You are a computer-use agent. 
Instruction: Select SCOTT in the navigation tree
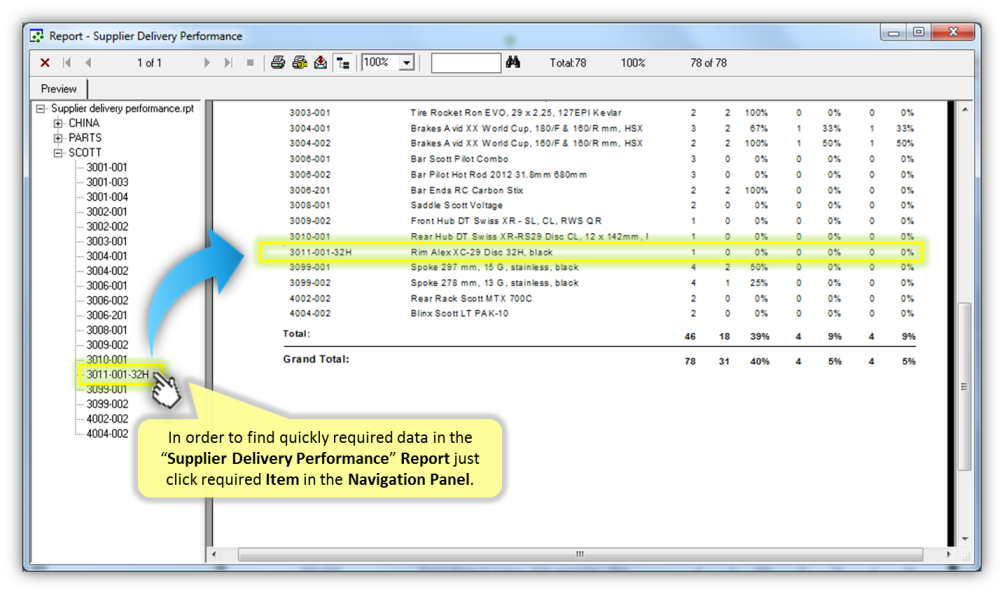[x=85, y=153]
